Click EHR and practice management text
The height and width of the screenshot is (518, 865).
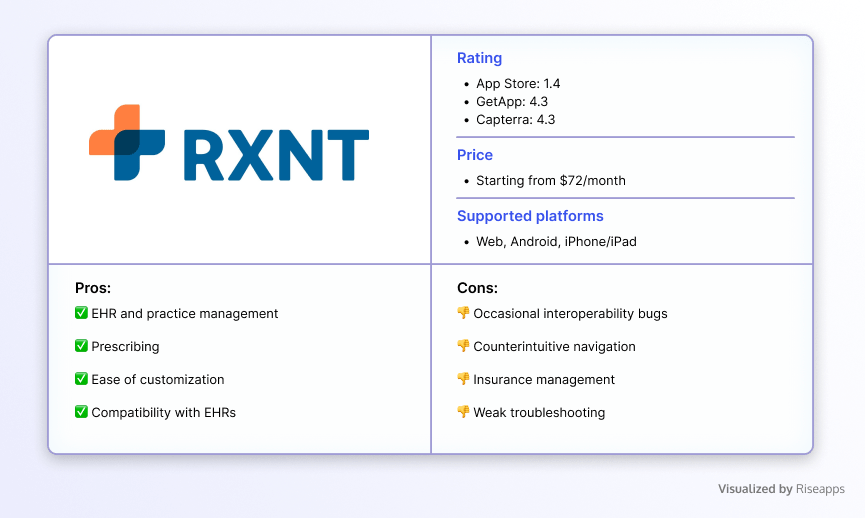point(185,314)
